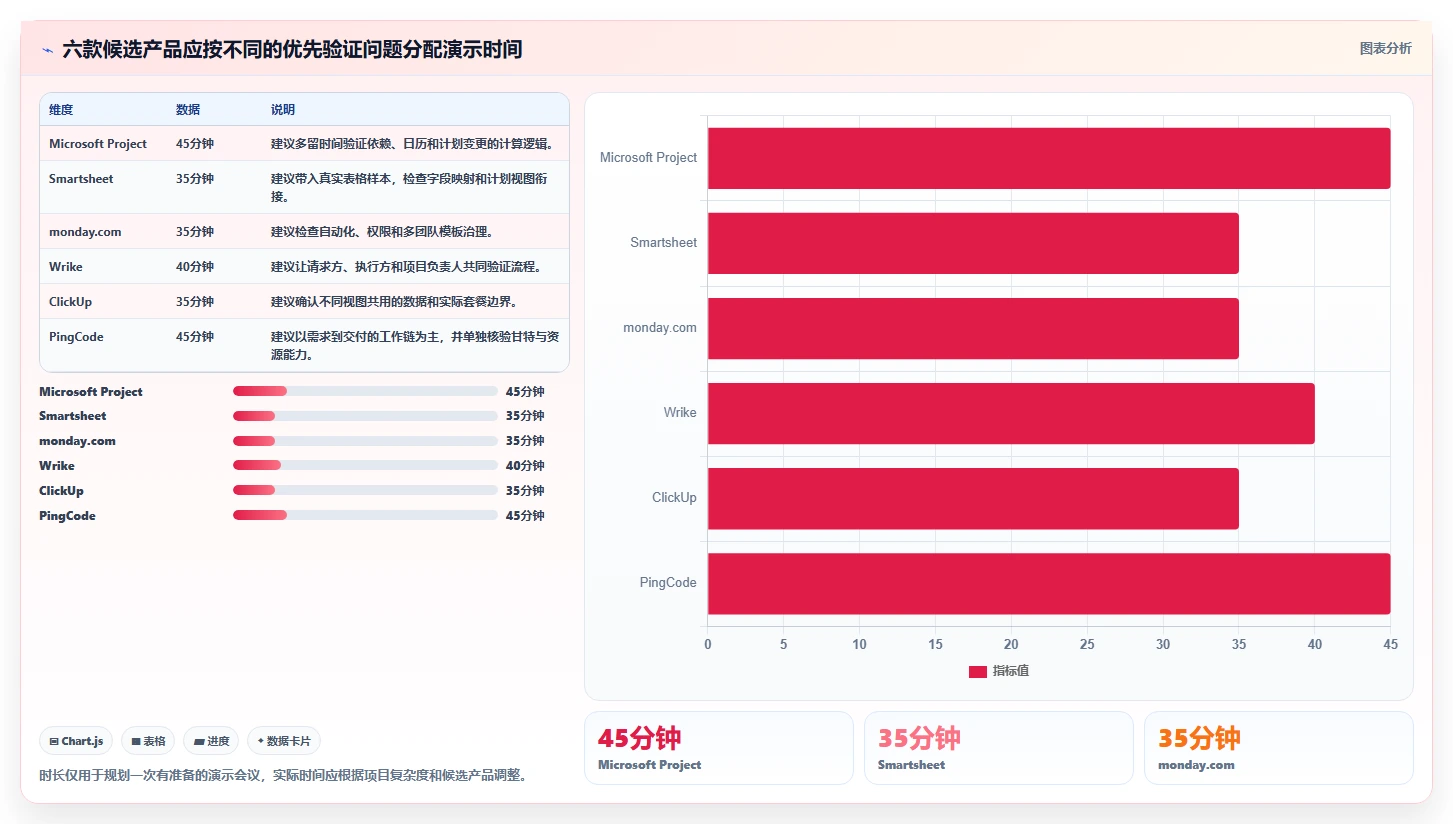Click the Smartsheet chart bar

pos(973,243)
